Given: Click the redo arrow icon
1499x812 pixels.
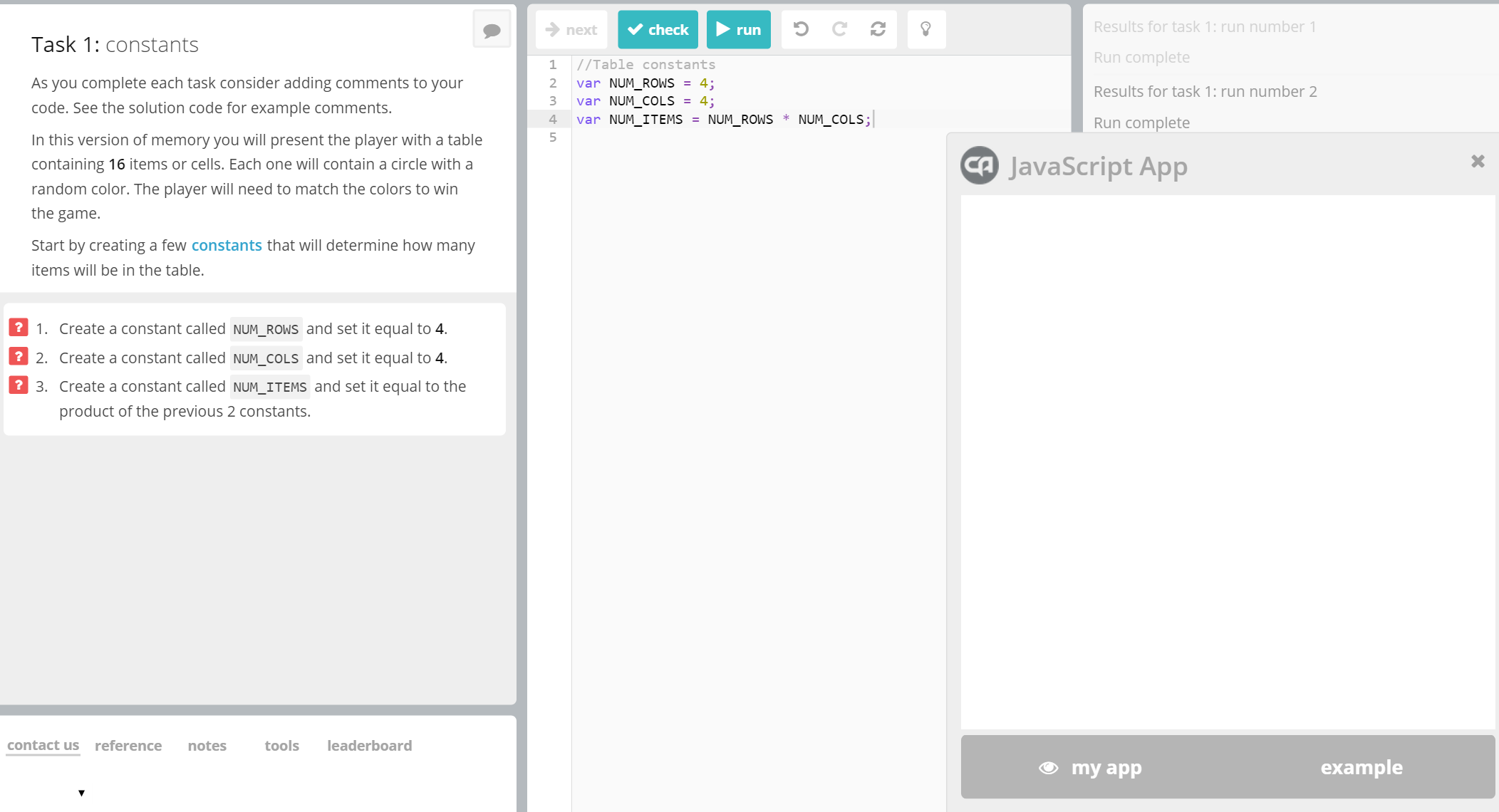Looking at the screenshot, I should 839,29.
